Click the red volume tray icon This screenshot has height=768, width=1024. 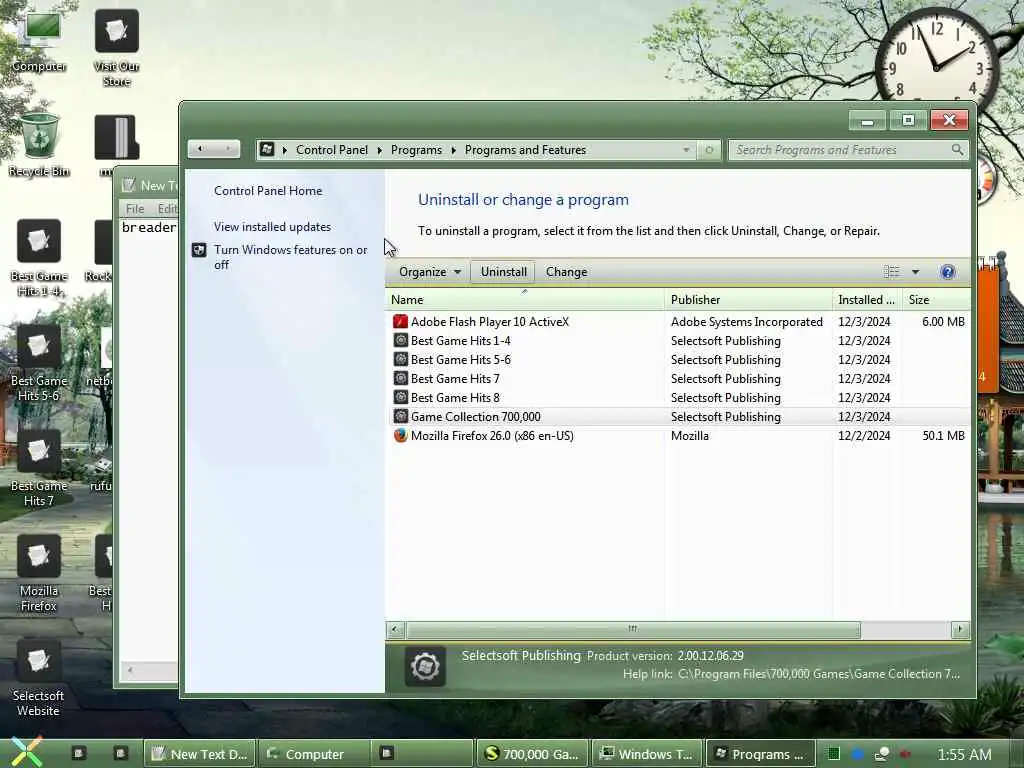[x=906, y=754]
